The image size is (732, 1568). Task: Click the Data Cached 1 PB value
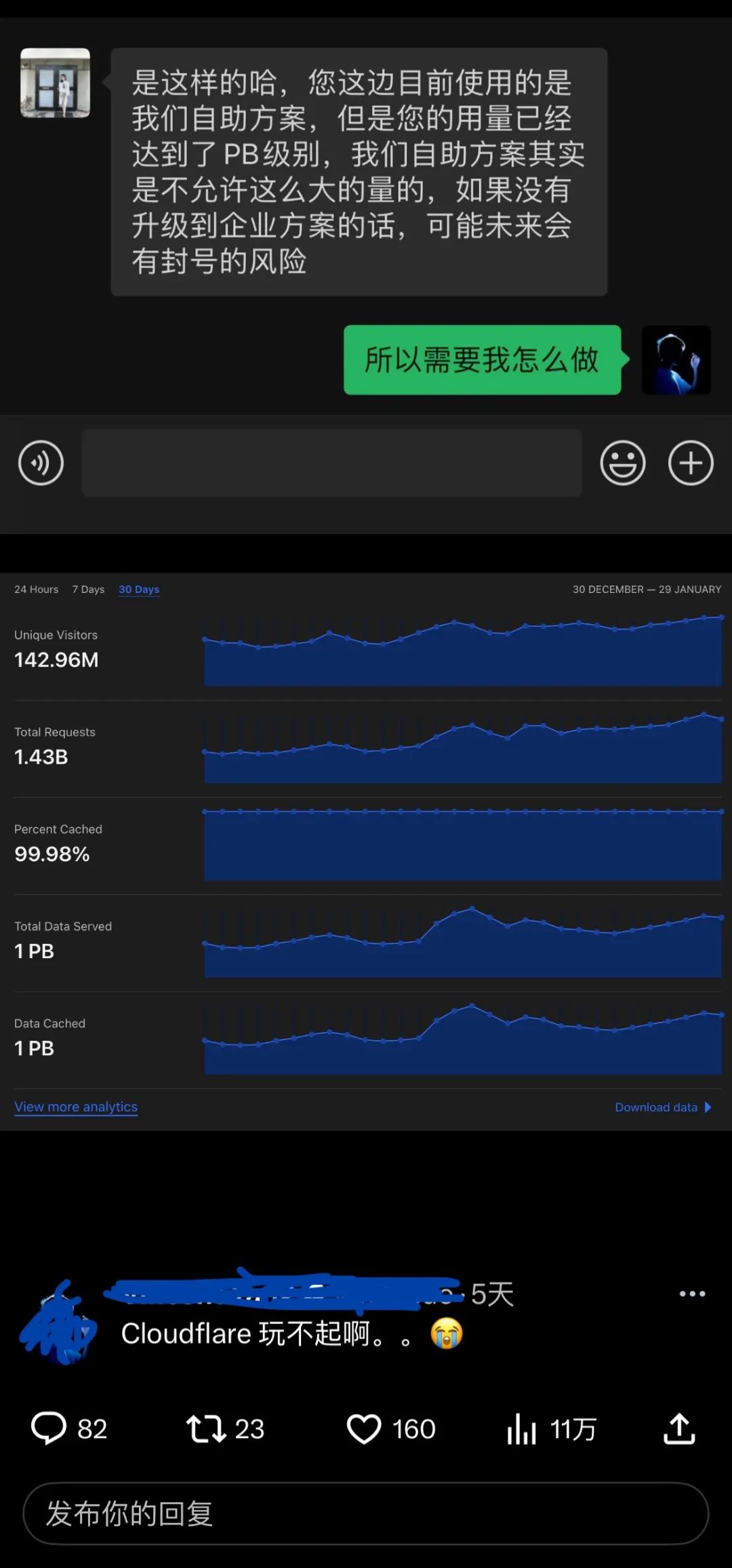(34, 1048)
